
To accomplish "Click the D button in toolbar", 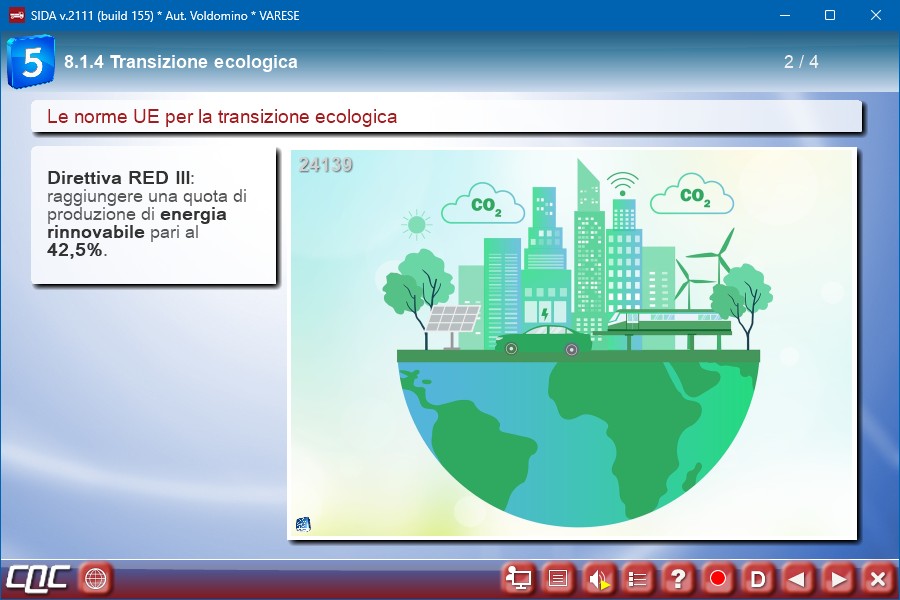I will click(758, 578).
